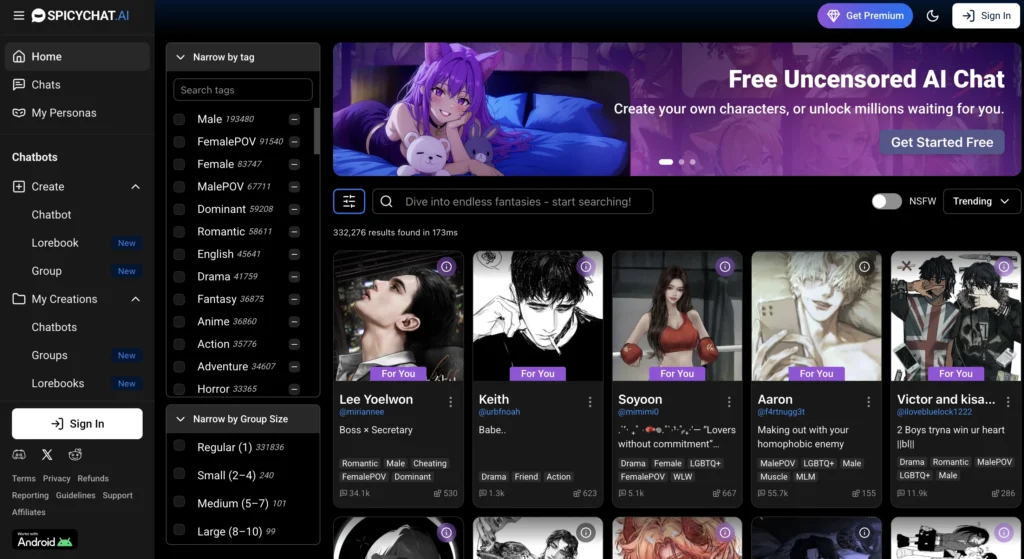
Task: Check the Male tag checkbox
Action: 179,120
